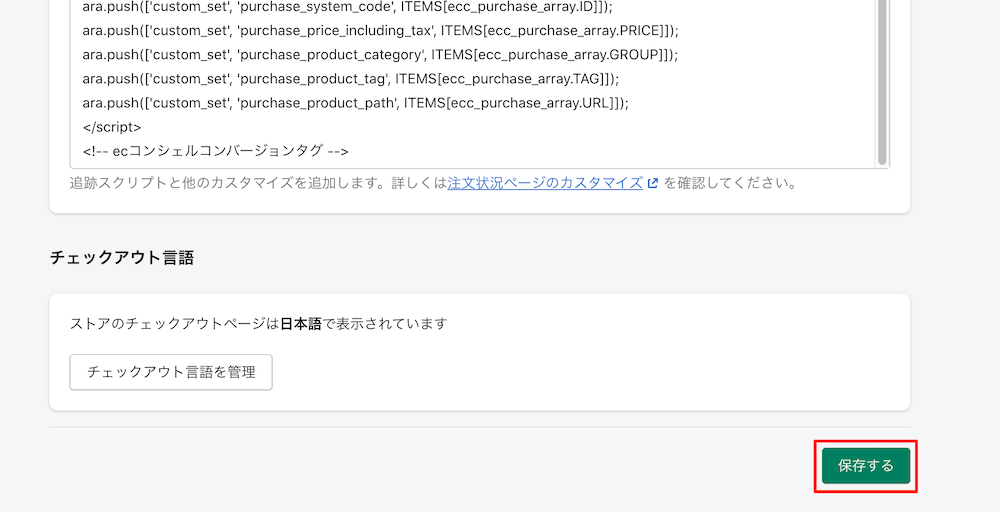Click code line containing 'purchase_product_path'

355,103
